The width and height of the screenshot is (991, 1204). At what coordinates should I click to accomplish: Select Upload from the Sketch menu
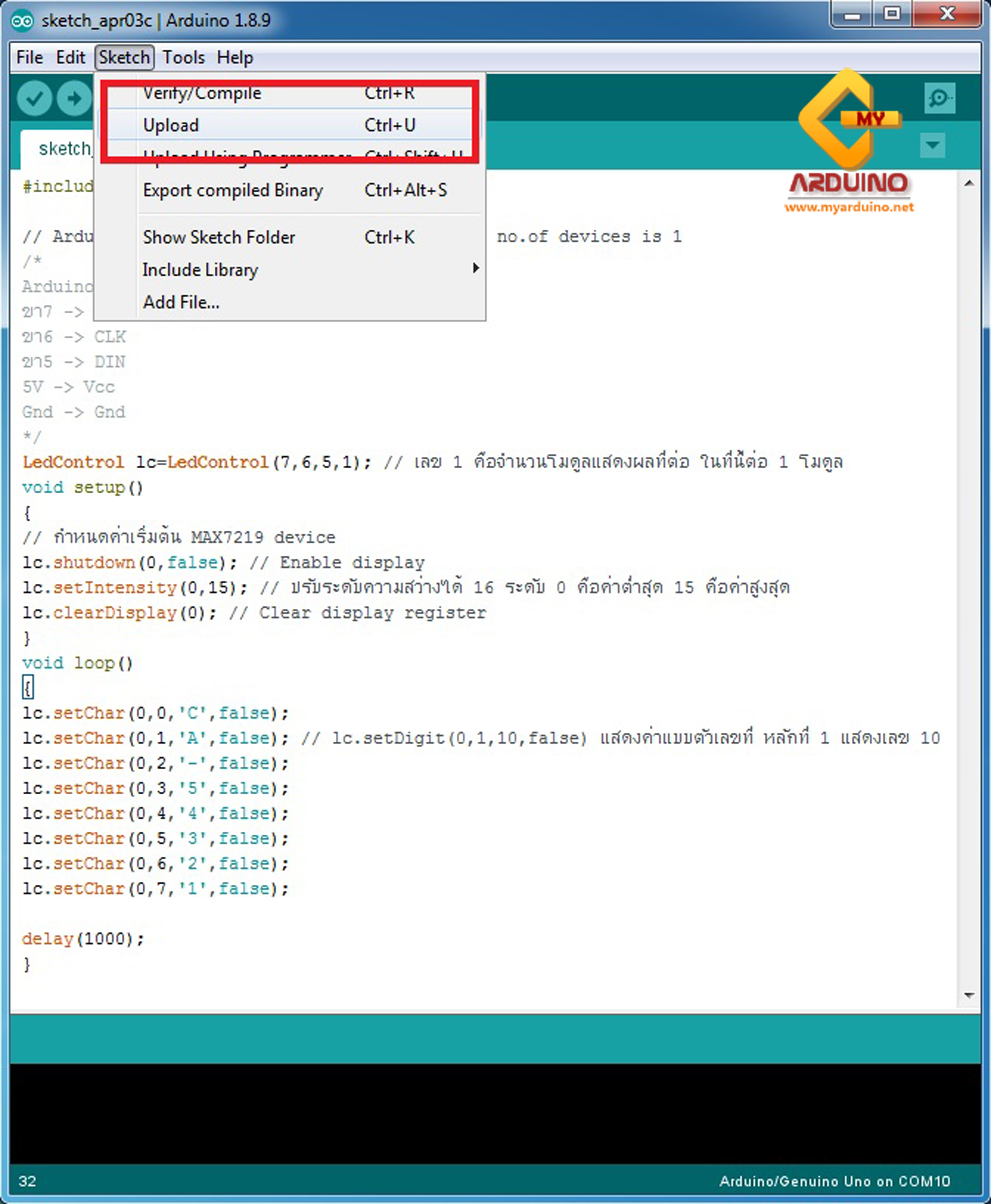[171, 125]
